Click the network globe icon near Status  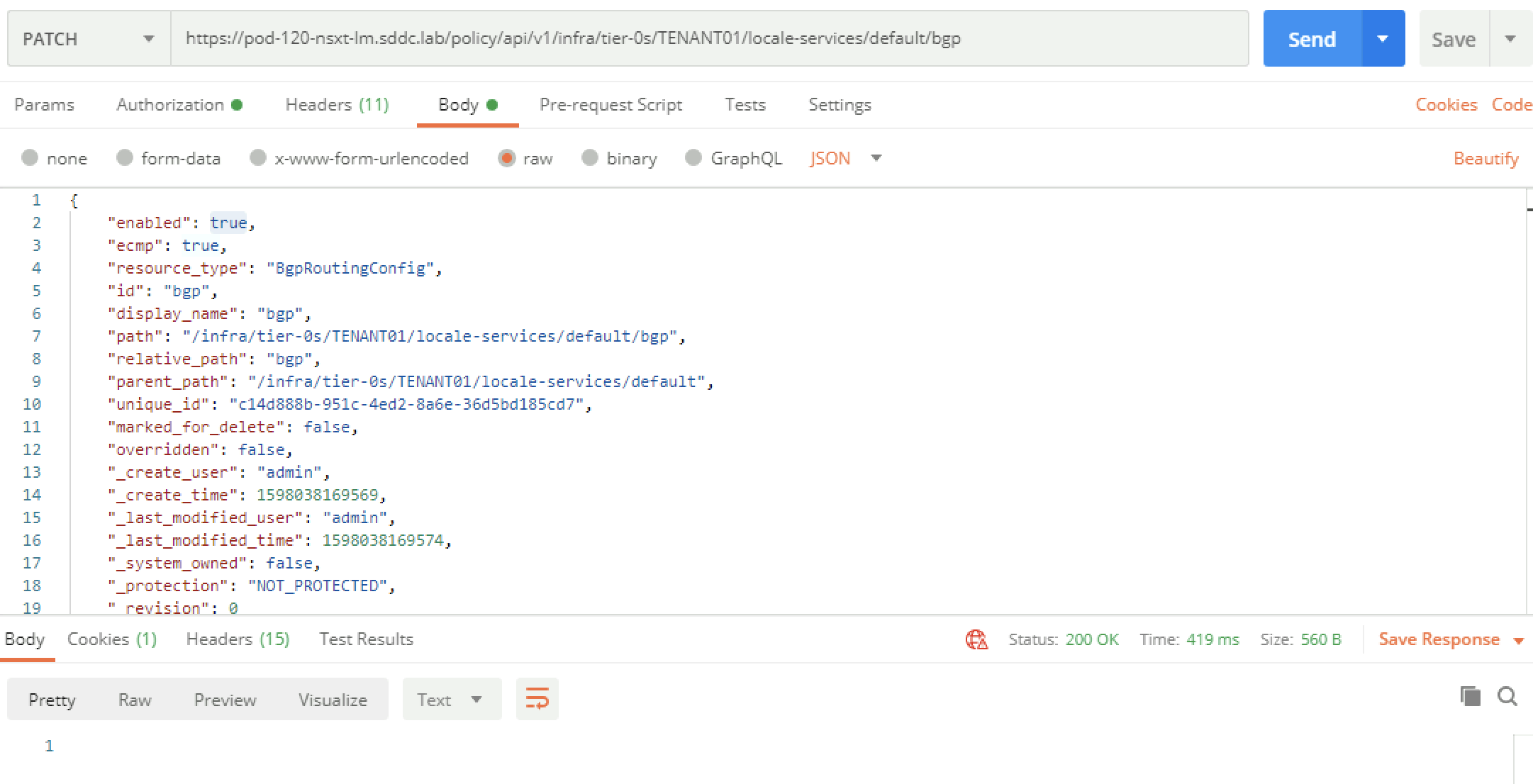[x=976, y=639]
